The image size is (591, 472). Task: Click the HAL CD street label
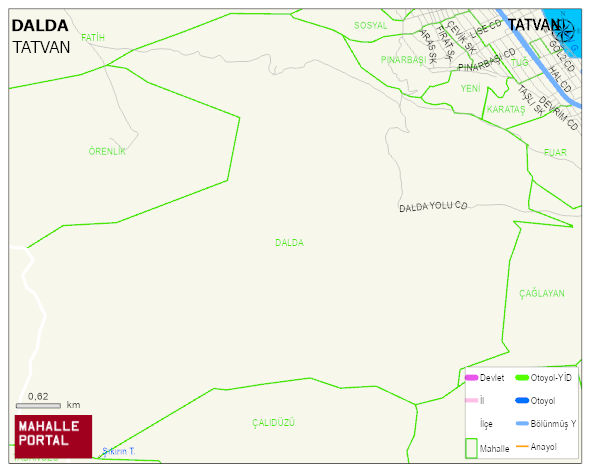[560, 80]
